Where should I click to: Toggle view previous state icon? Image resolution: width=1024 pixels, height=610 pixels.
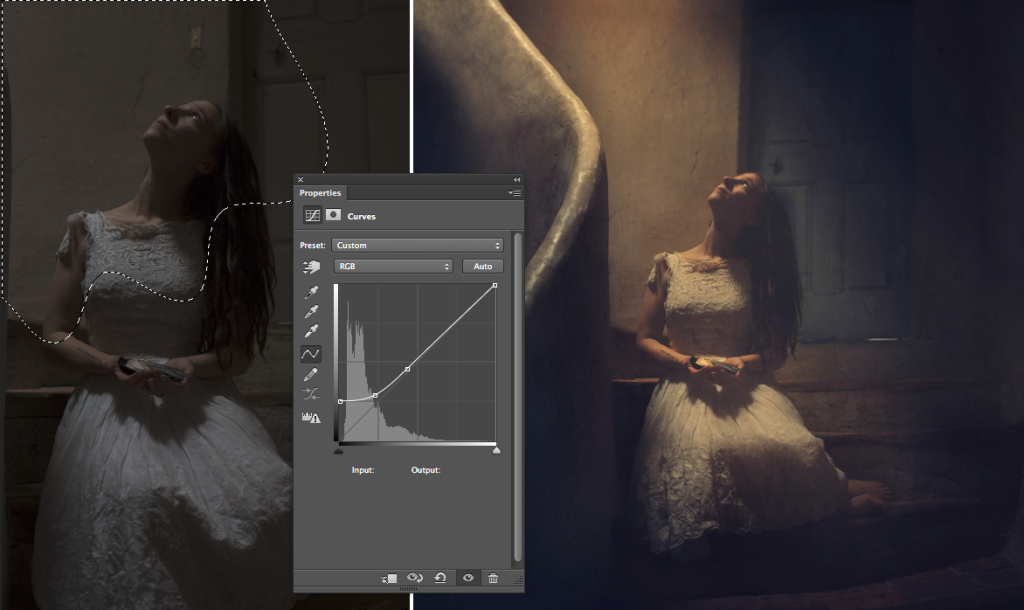[414, 578]
